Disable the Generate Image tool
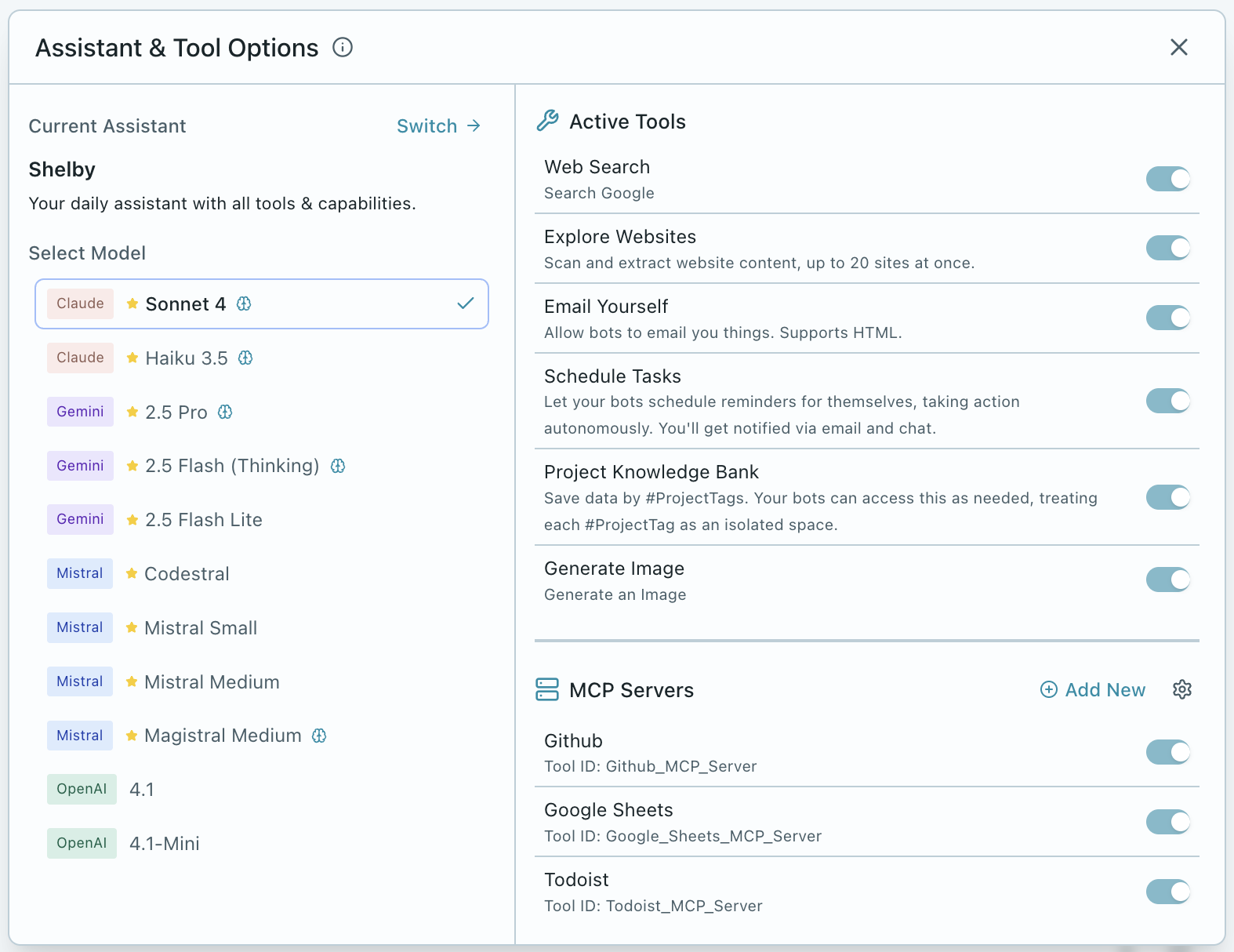The width and height of the screenshot is (1234, 952). coord(1168,580)
